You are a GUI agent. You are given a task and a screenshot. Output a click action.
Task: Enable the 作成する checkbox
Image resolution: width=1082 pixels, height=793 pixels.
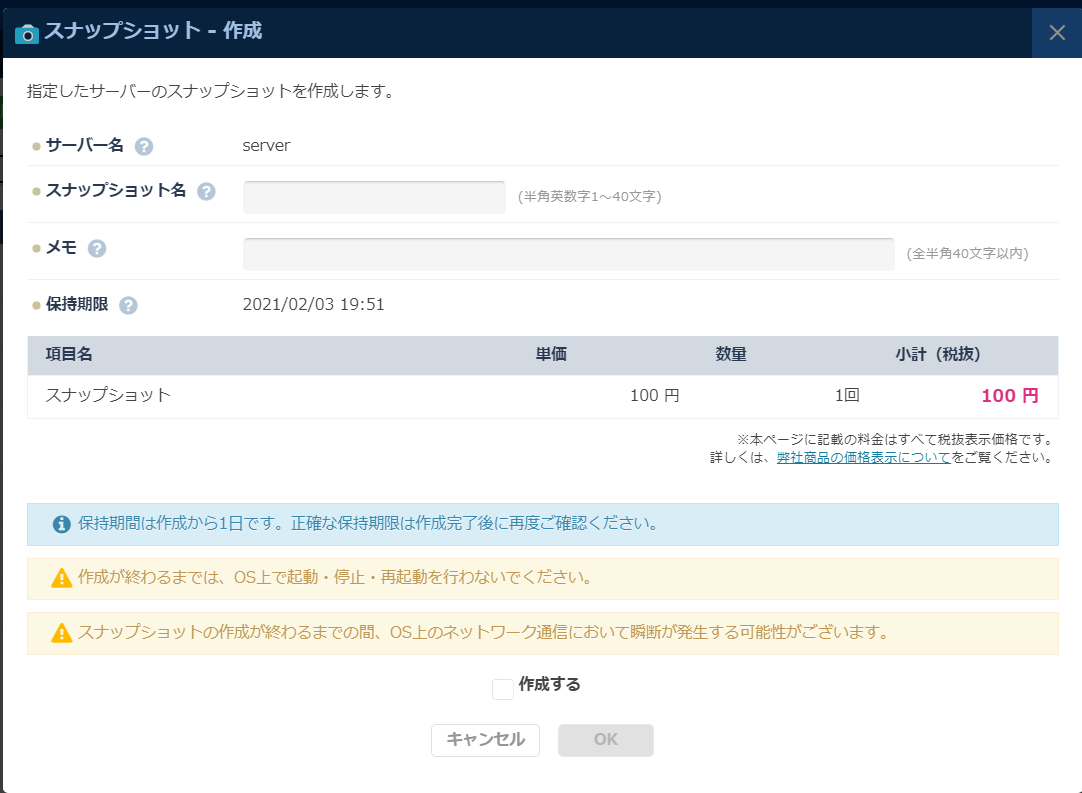502,688
